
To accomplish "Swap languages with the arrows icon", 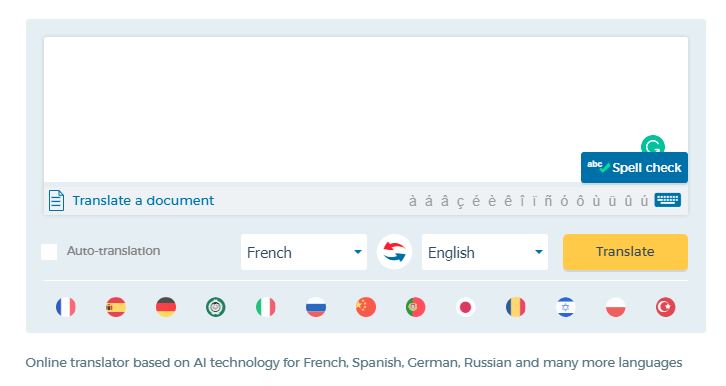I will click(x=394, y=252).
